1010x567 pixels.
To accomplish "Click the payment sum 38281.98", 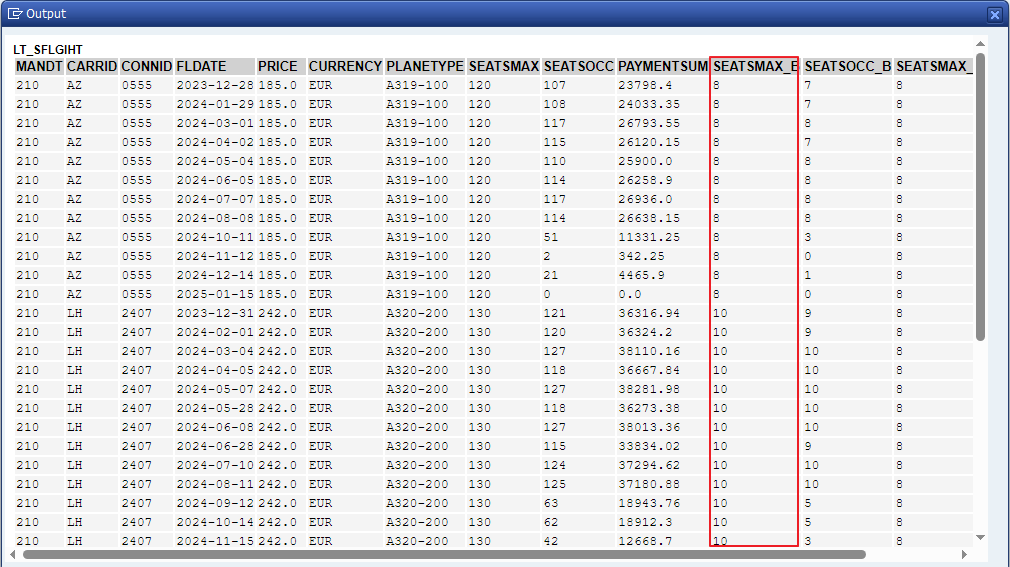I will (649, 389).
